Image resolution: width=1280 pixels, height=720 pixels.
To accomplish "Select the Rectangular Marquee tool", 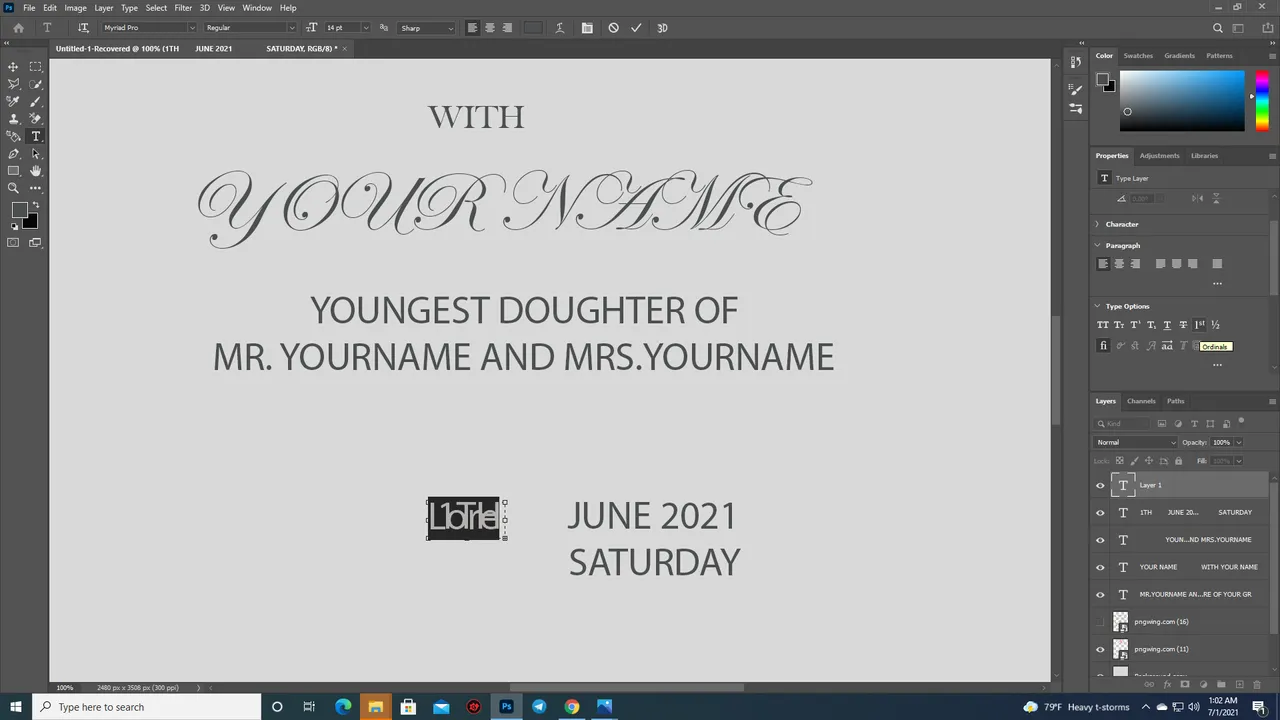I will (x=36, y=67).
